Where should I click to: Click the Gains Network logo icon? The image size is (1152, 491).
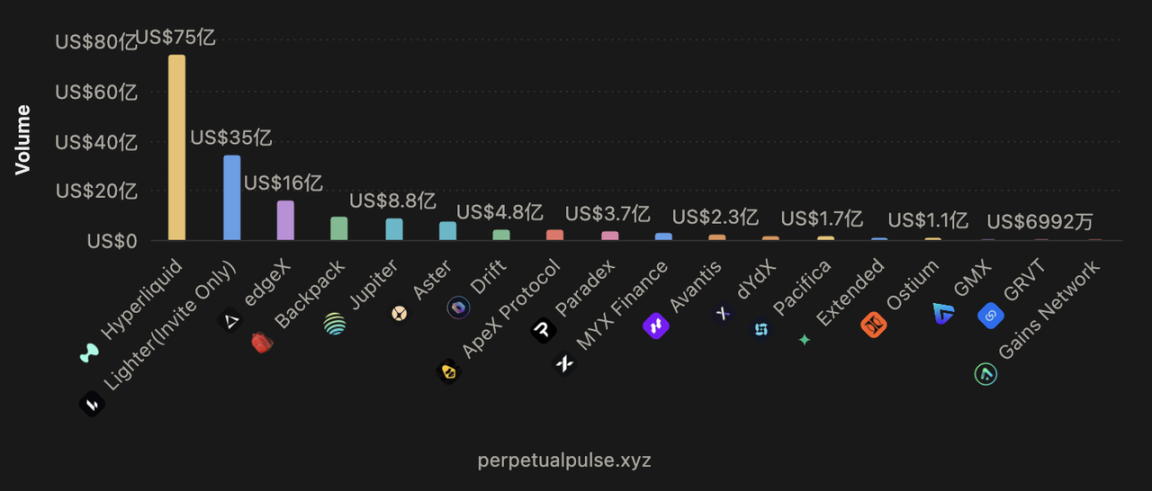pos(986,374)
